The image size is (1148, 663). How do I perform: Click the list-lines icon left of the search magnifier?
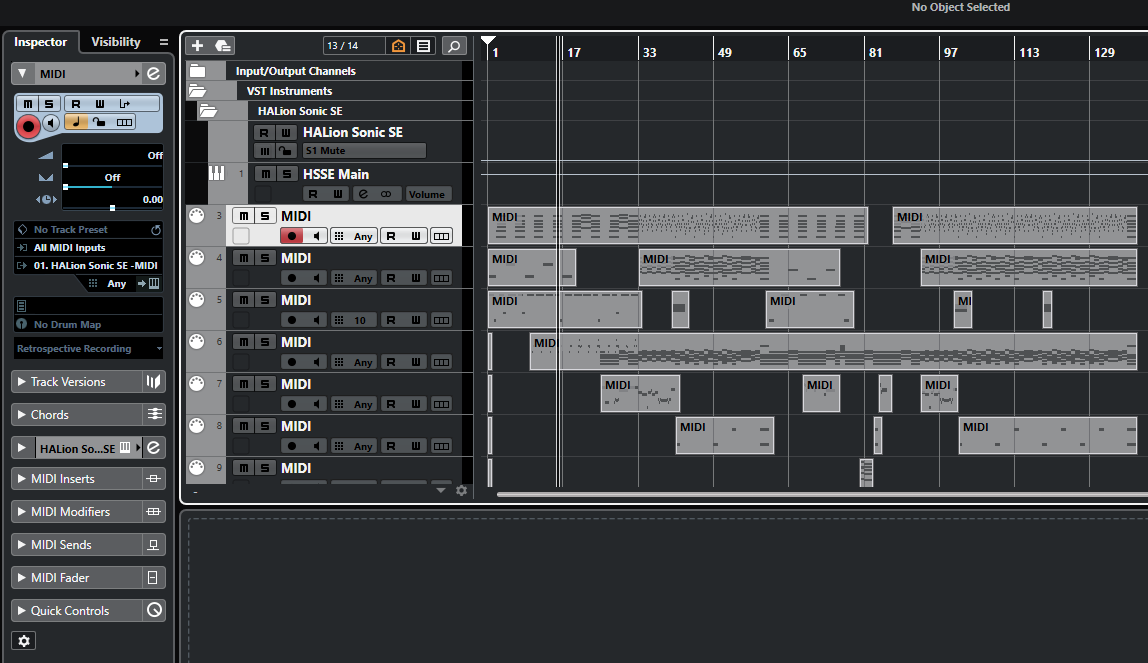[x=423, y=46]
